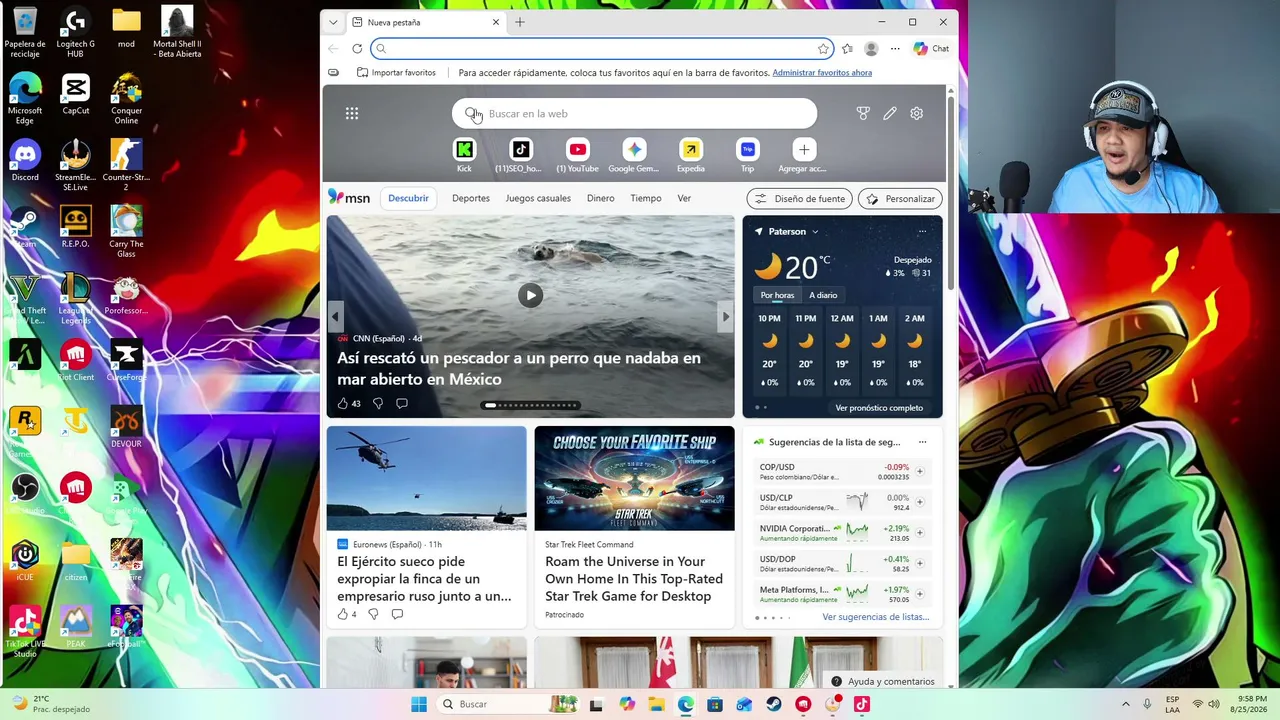This screenshot has width=1280, height=720.
Task: Select the Nueva pestaña browser tab
Action: [425, 22]
